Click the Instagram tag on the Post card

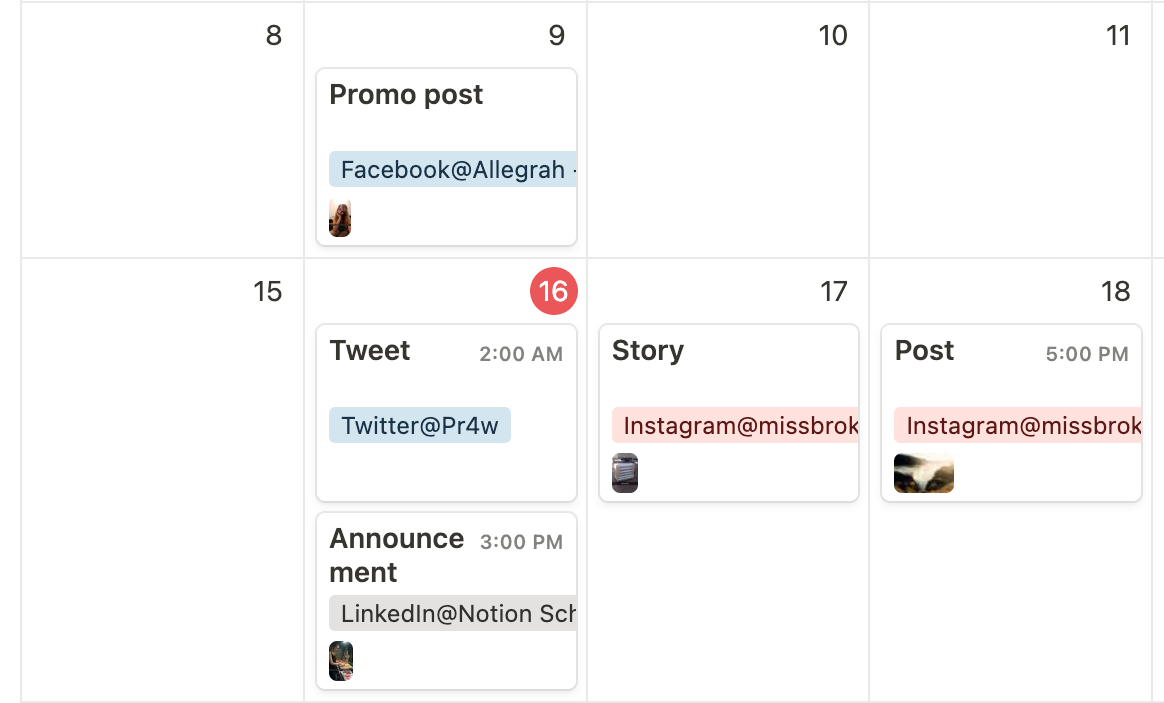(x=1018, y=426)
